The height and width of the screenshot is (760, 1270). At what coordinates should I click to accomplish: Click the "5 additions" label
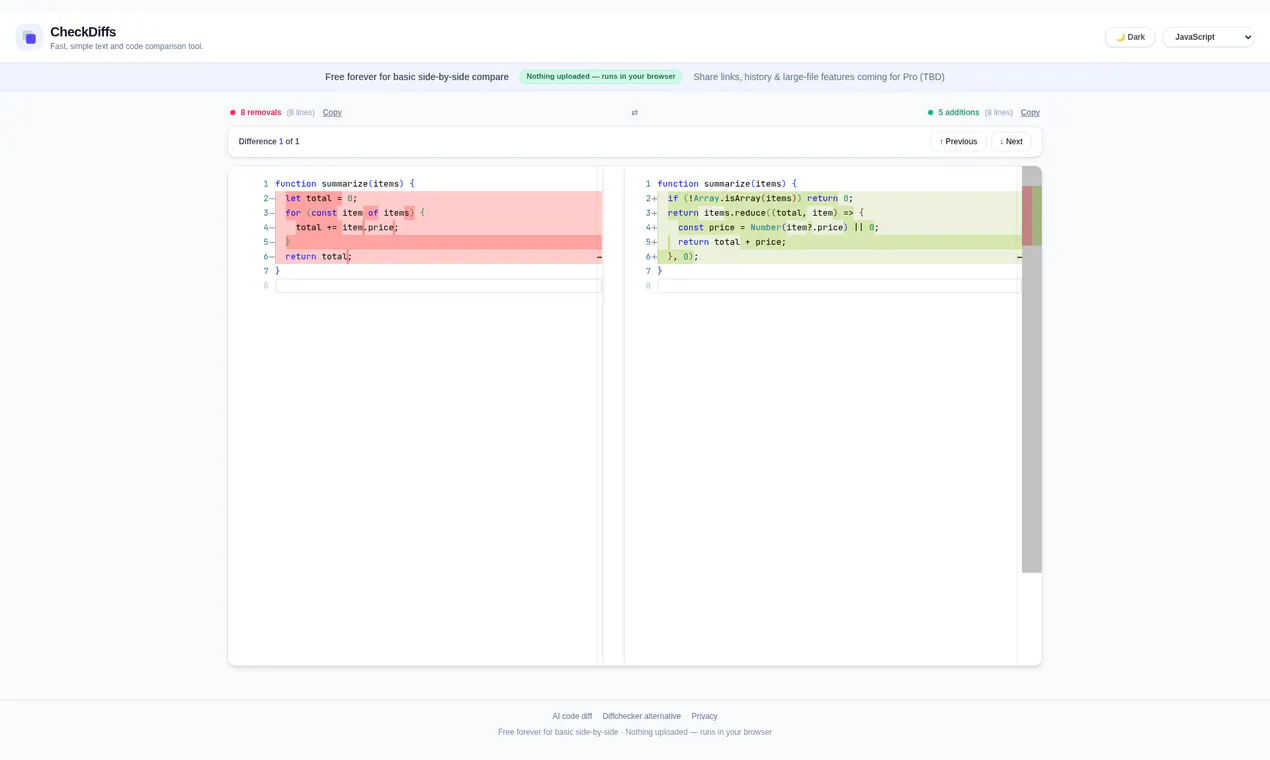pyautogui.click(x=958, y=113)
